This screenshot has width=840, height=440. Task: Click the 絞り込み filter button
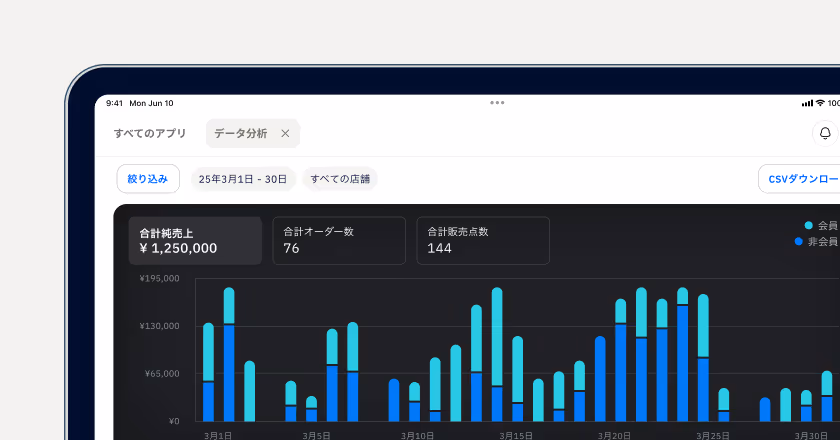click(148, 179)
